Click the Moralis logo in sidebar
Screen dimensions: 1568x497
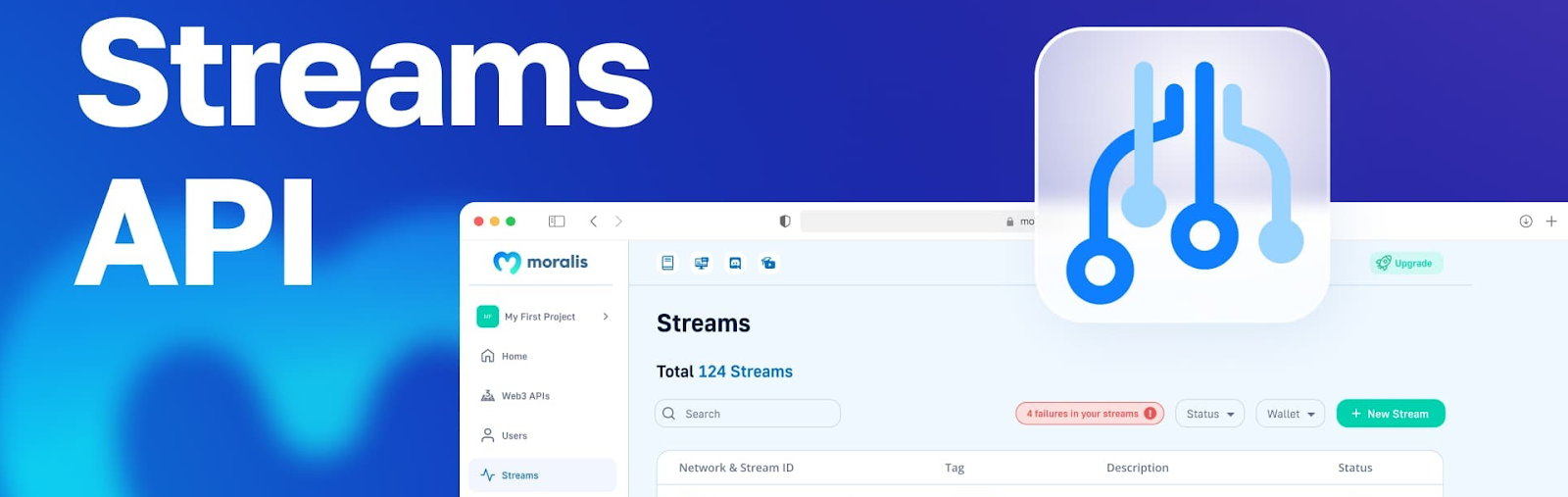point(540,262)
